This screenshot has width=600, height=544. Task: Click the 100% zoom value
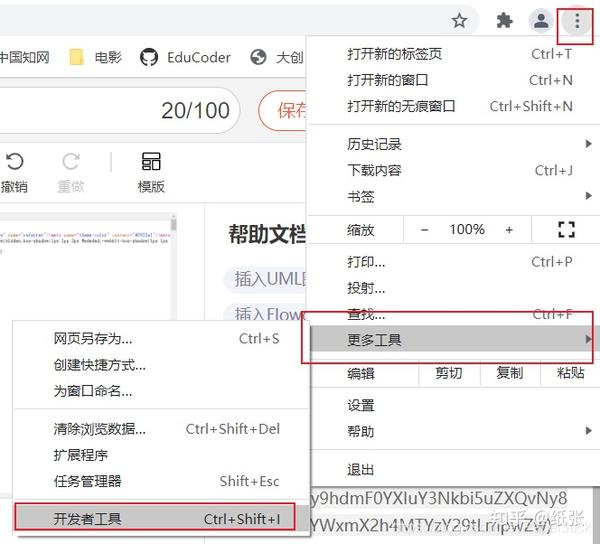tap(467, 230)
